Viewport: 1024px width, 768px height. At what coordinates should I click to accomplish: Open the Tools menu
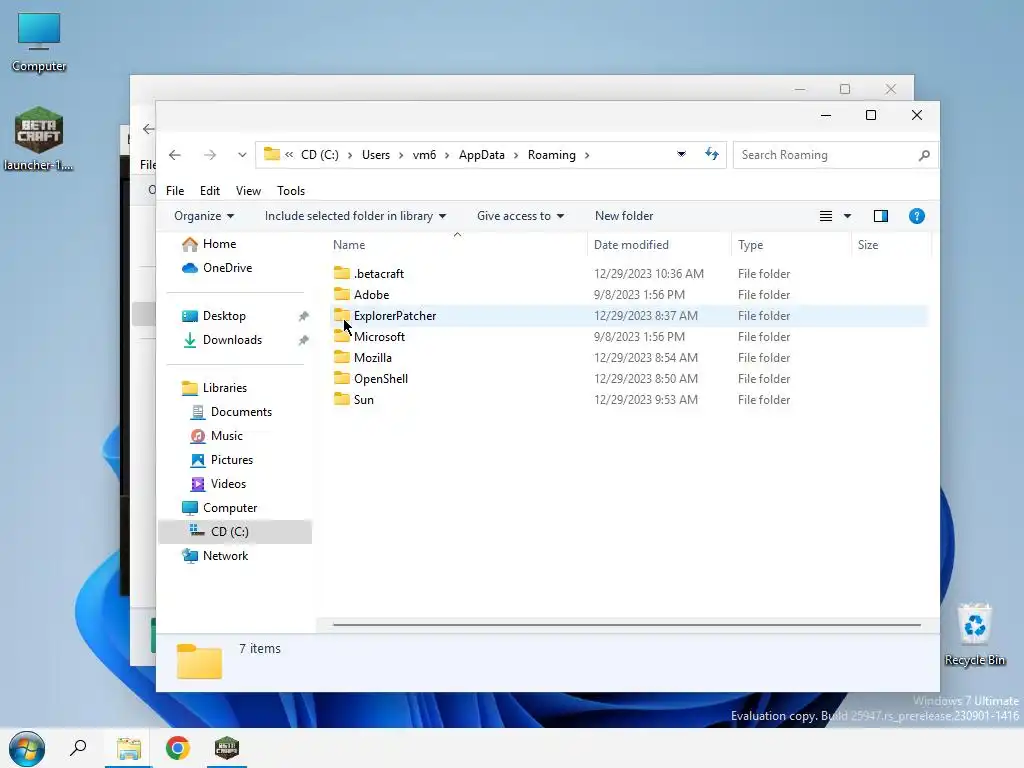pyautogui.click(x=291, y=191)
